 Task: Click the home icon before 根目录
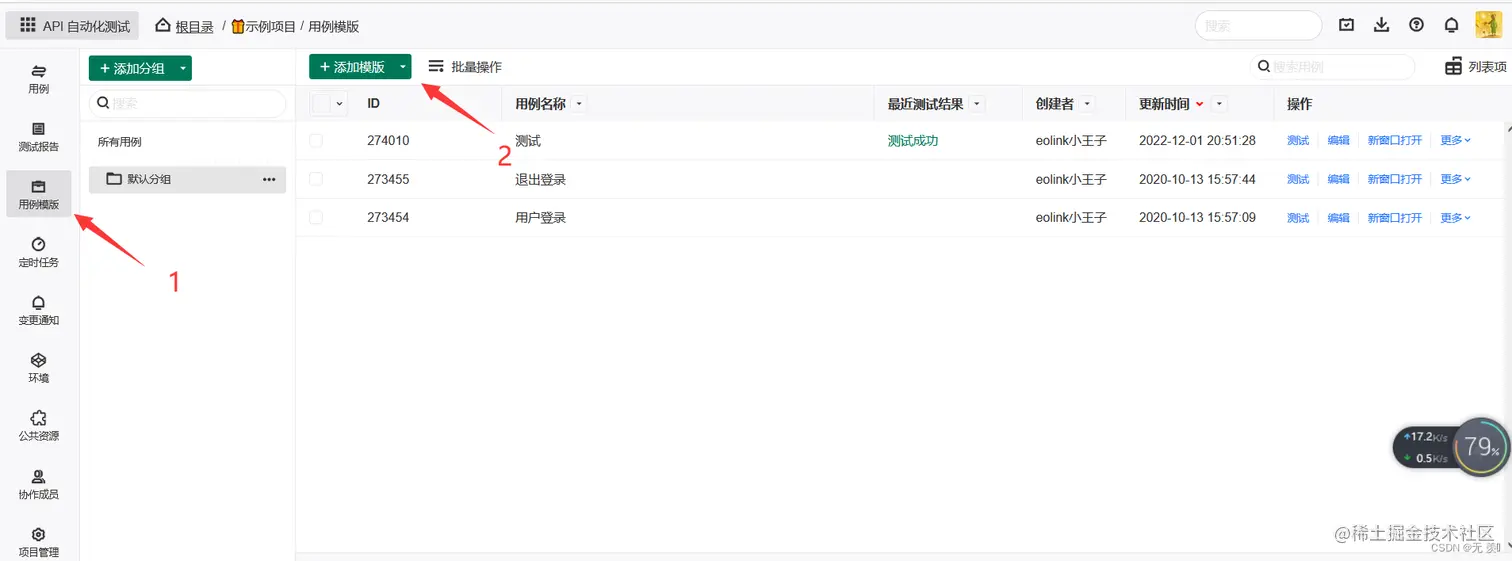pos(163,25)
